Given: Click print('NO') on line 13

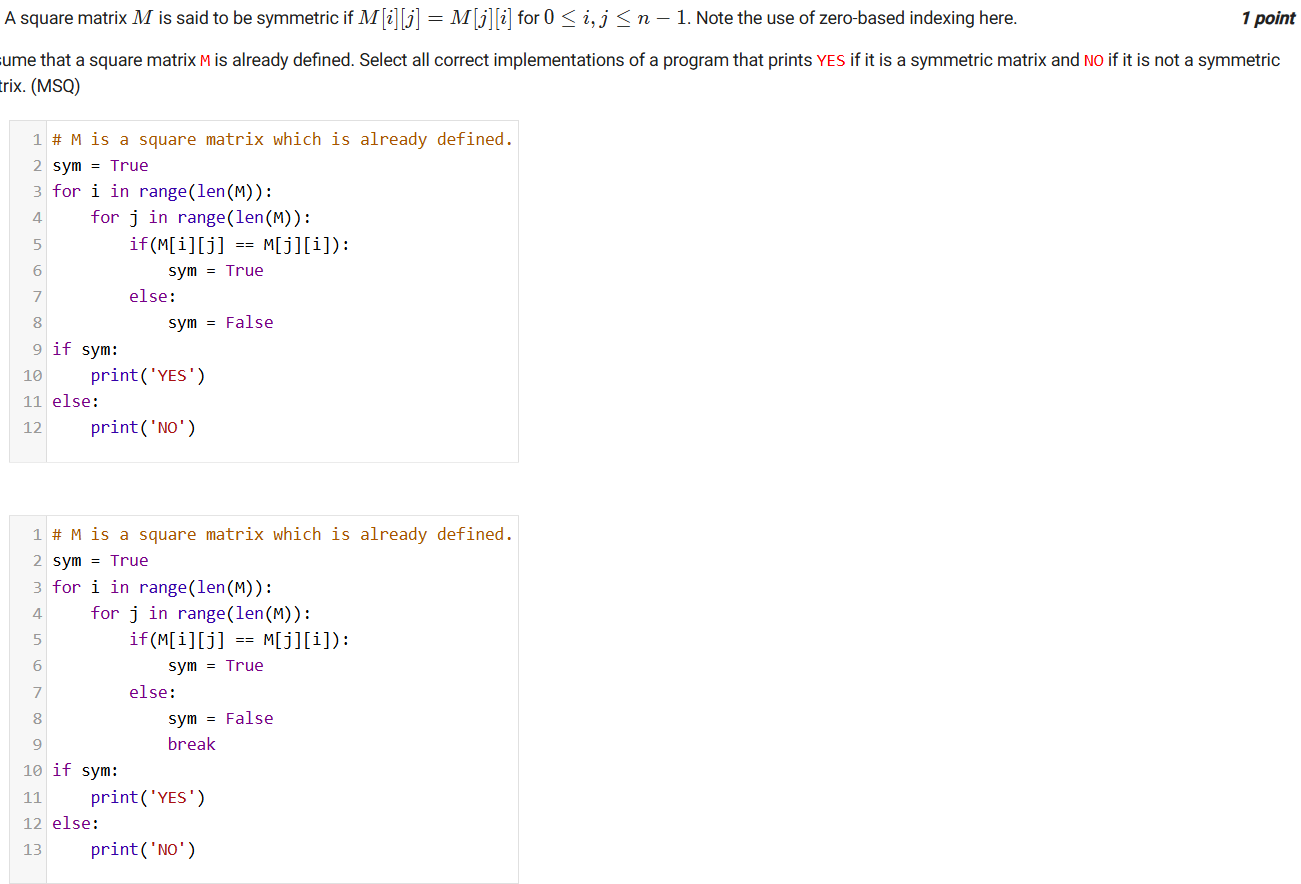Looking at the screenshot, I should [143, 849].
